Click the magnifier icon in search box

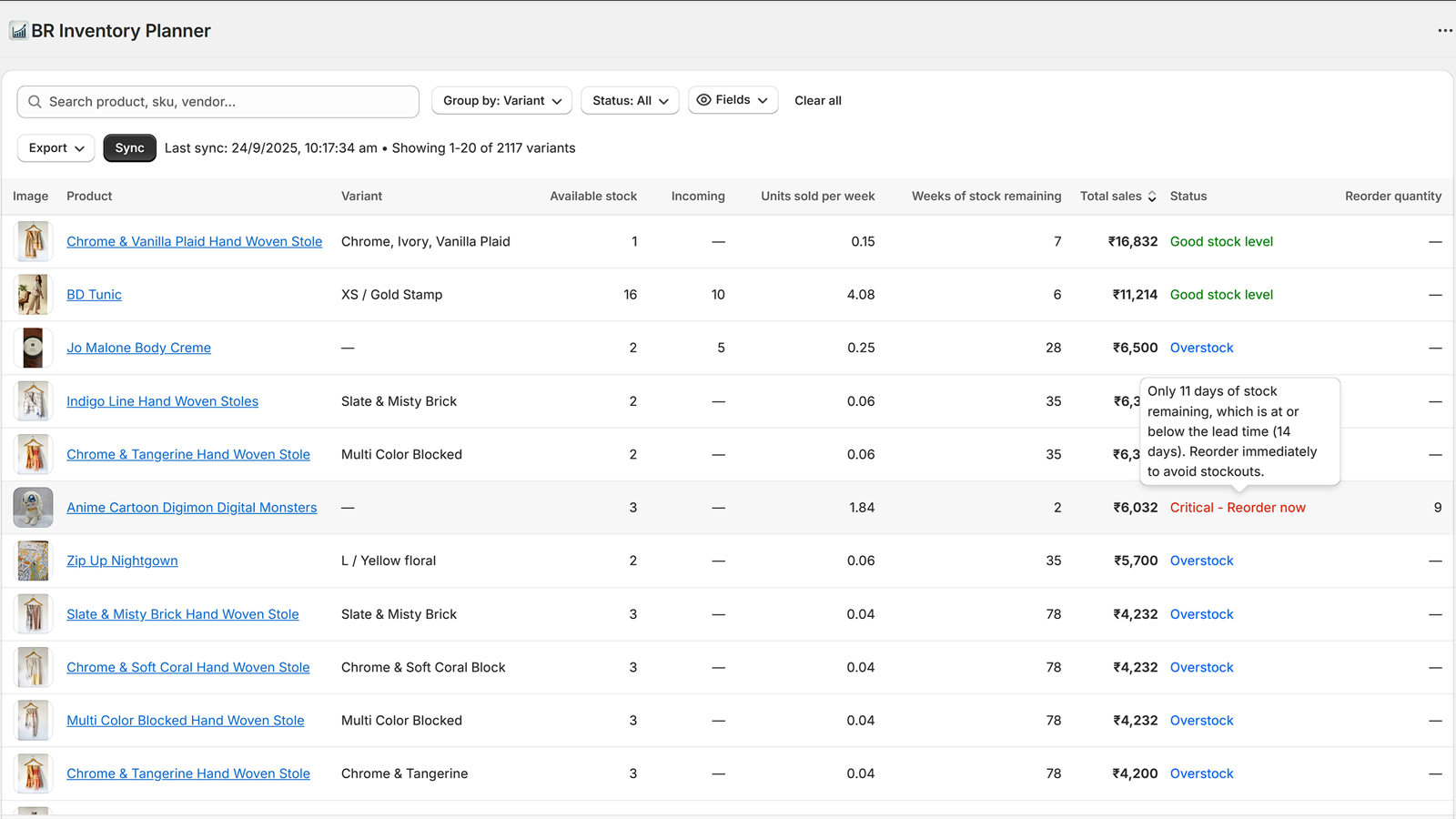click(x=35, y=102)
